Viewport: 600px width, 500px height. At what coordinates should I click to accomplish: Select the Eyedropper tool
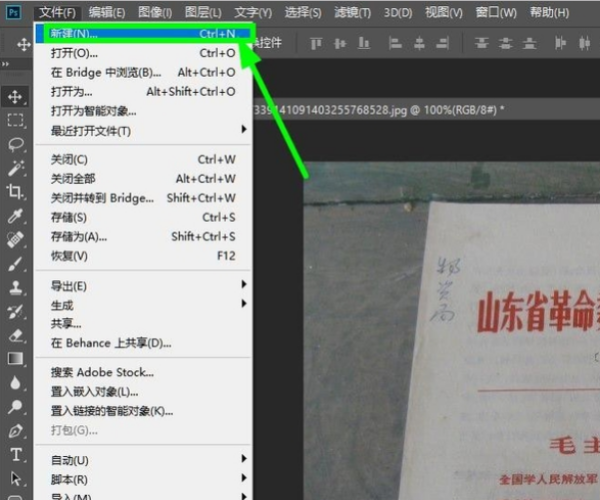click(x=15, y=216)
